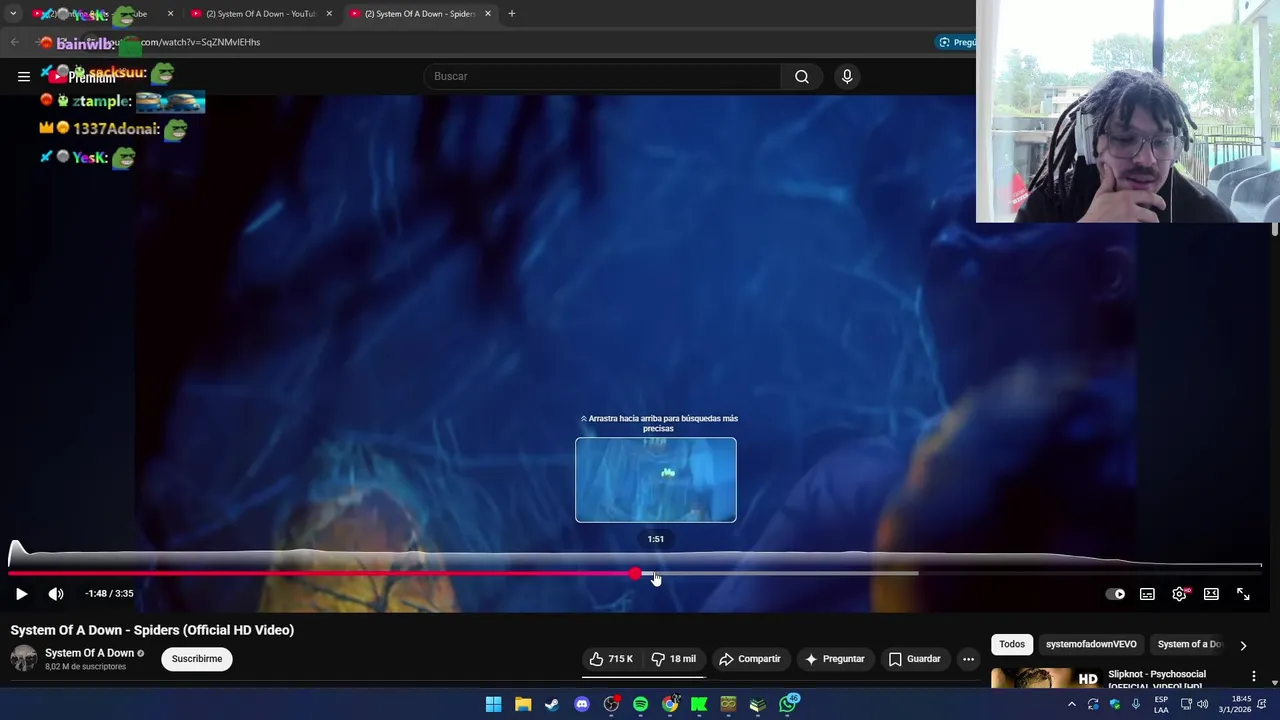
Task: Close the 'System Of A Down - YouTube' tab
Action: [329, 14]
